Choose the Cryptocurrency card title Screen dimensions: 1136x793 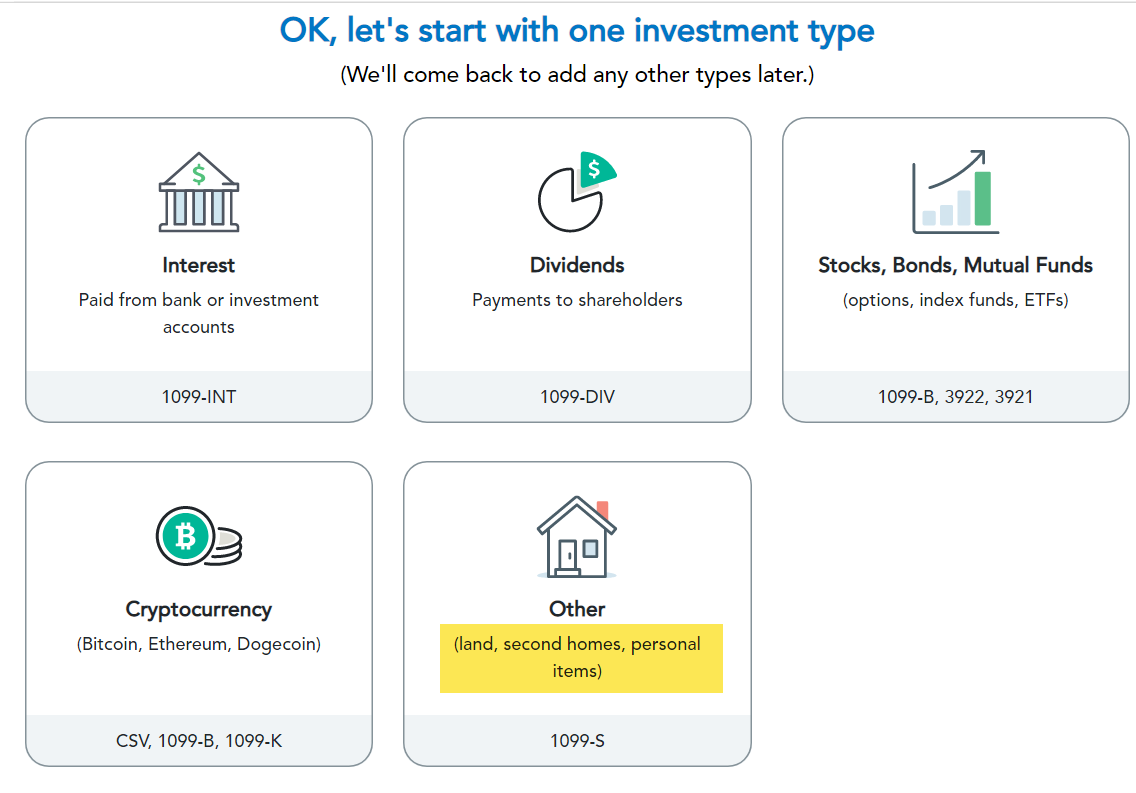point(198,609)
